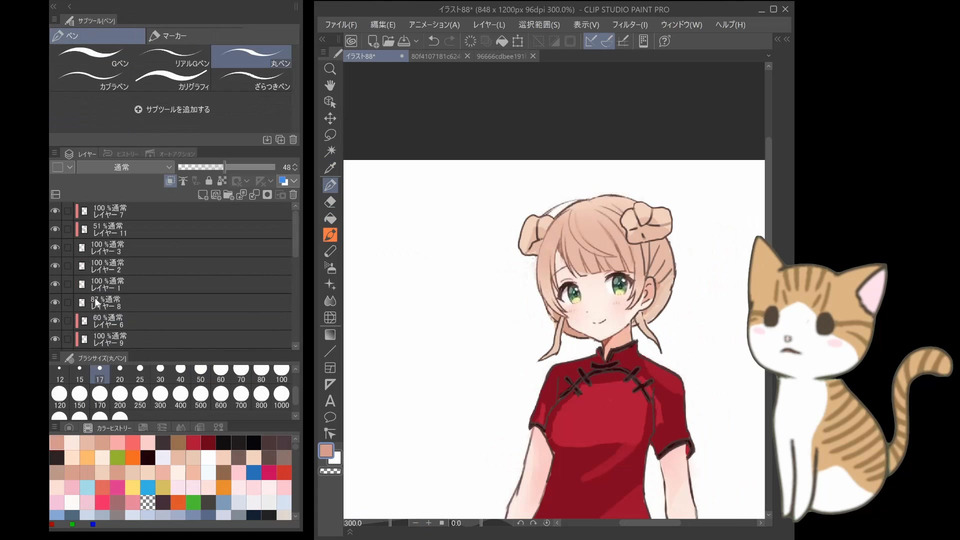
Task: Open file with folder icon
Action: 388,41
